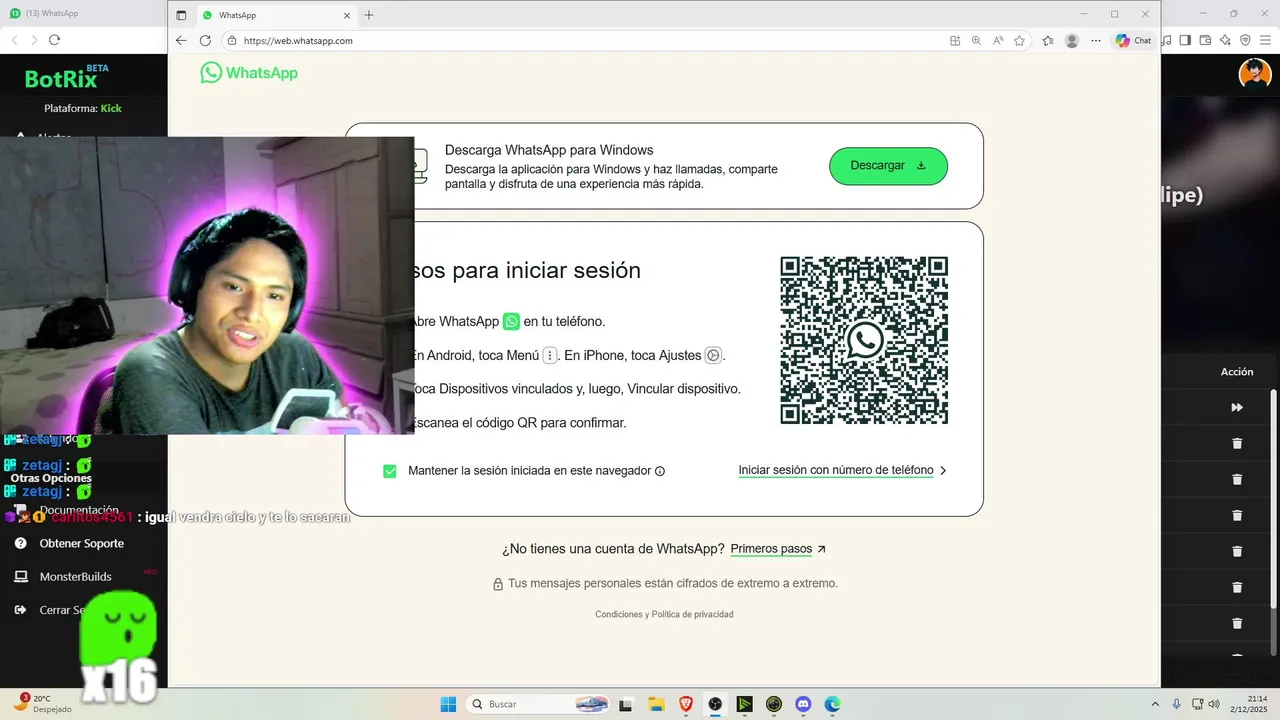Open a new tab in Edge
1280x720 pixels.
369,15
